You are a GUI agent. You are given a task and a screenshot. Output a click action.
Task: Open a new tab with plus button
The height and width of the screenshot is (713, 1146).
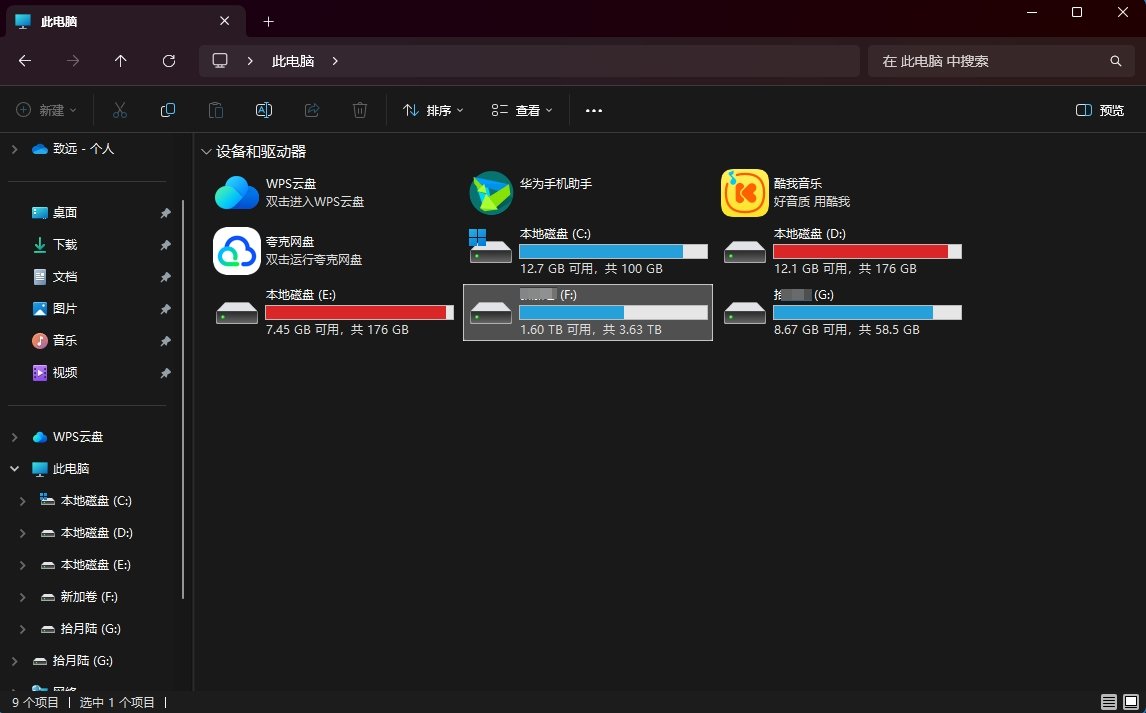[x=268, y=21]
